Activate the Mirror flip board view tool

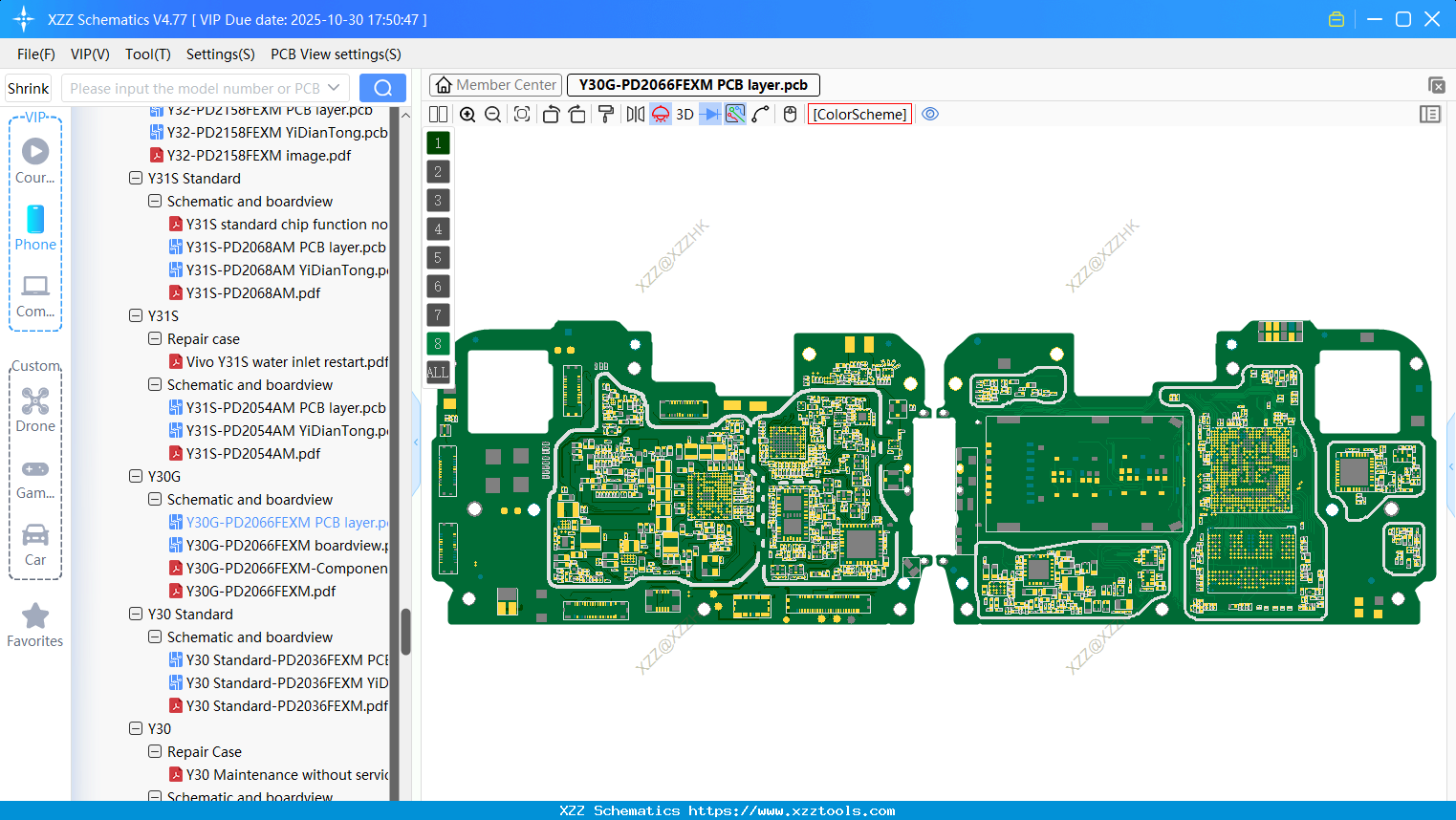point(634,114)
